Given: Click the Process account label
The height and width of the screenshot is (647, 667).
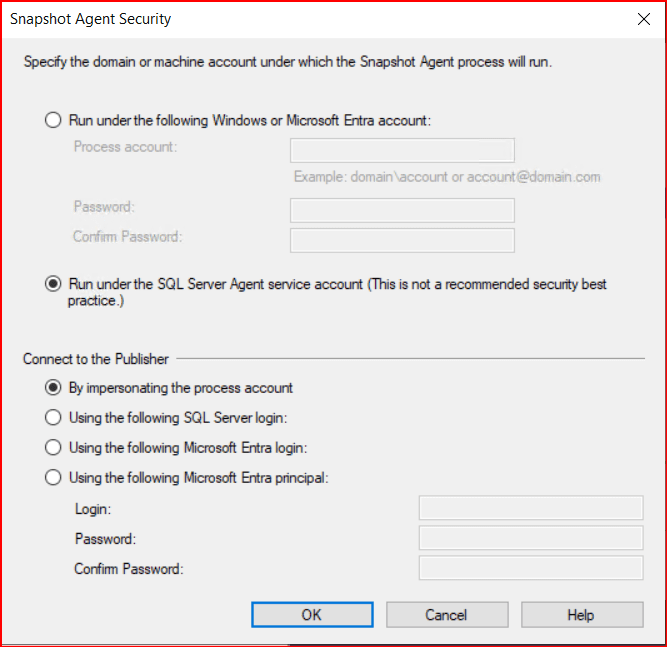Looking at the screenshot, I should coord(125,147).
